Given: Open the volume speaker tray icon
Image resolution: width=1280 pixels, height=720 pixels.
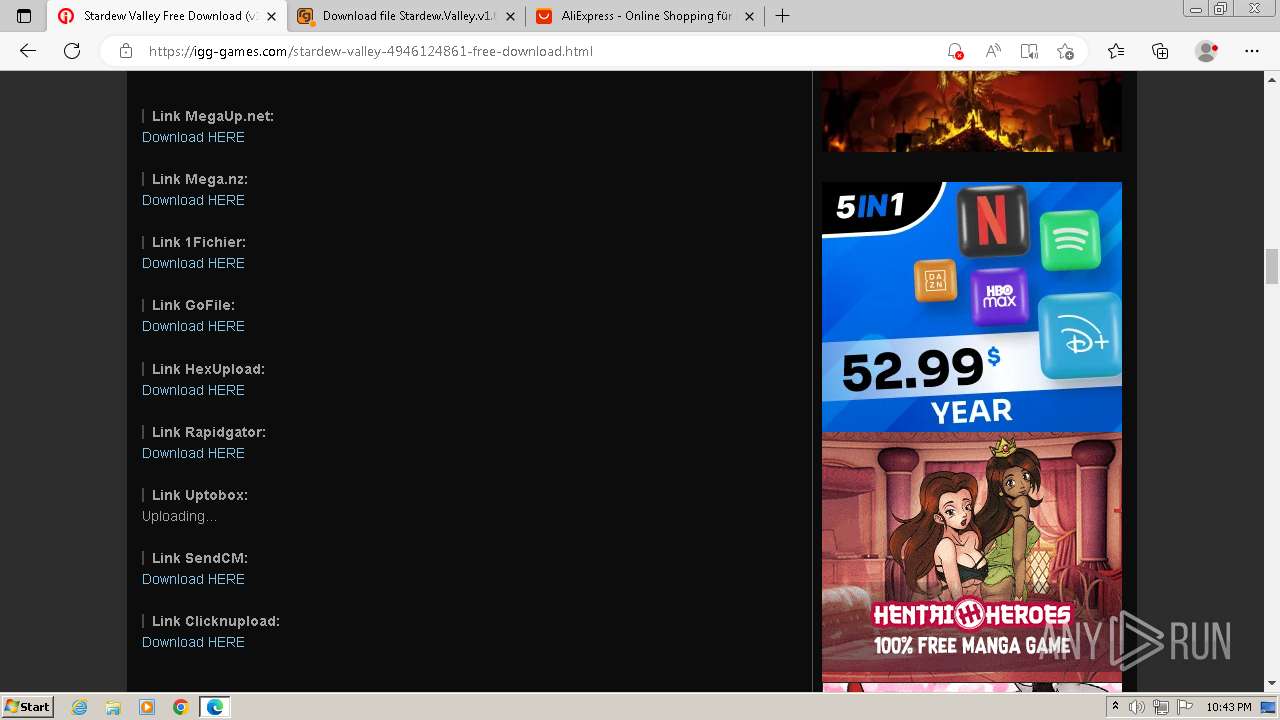Looking at the screenshot, I should (x=1138, y=707).
